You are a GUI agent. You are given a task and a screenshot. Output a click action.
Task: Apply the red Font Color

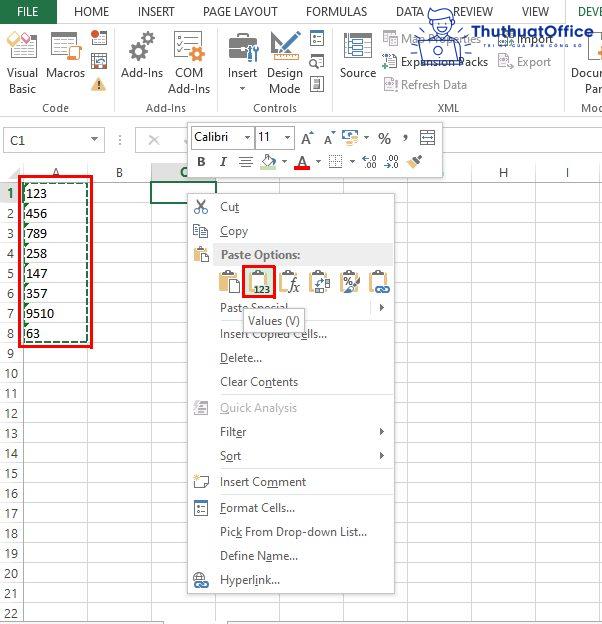coord(302,162)
